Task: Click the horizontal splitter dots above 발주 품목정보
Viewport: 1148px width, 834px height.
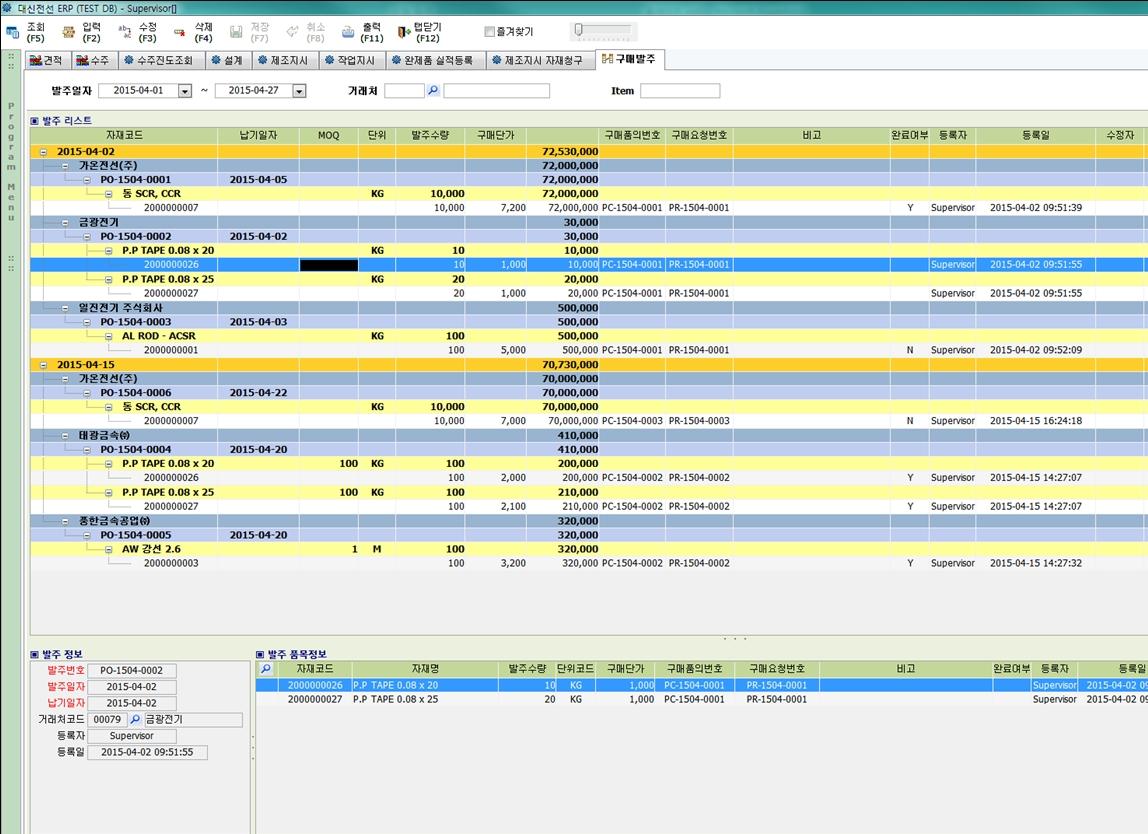Action: (x=735, y=638)
